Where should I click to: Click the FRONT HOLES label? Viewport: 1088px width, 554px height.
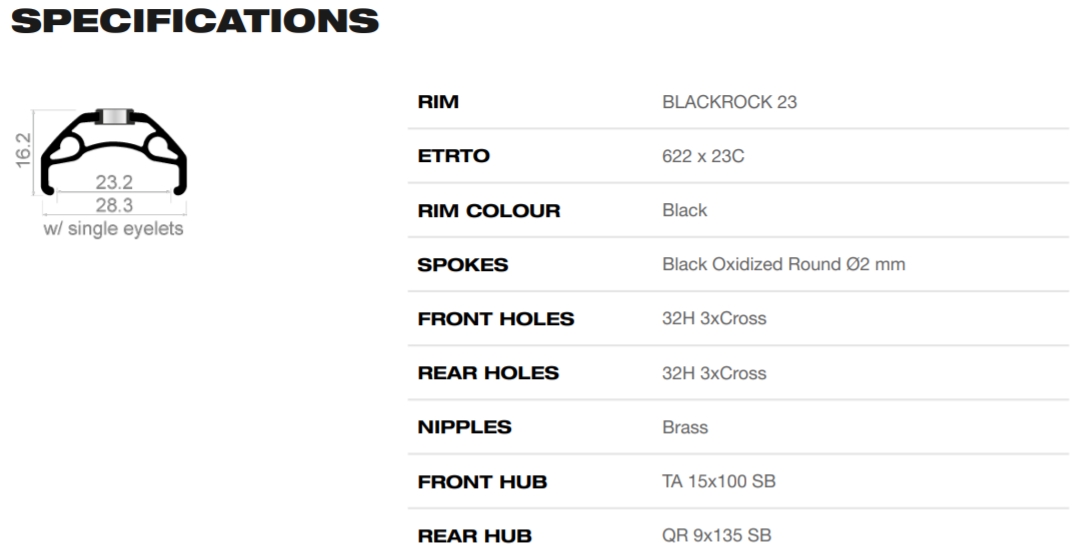tap(495, 319)
